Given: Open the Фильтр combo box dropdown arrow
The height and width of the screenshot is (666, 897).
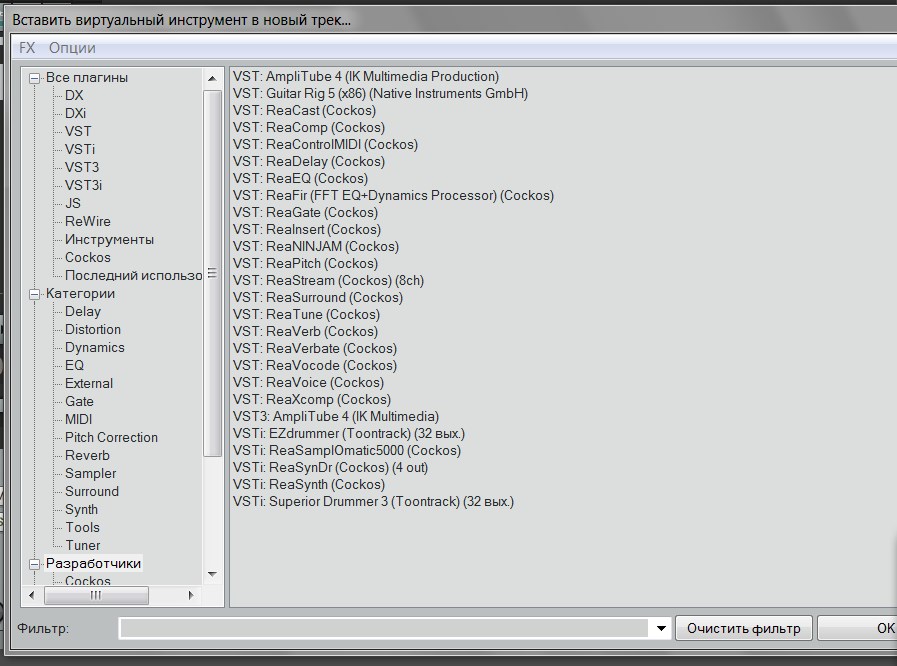Looking at the screenshot, I should [661, 628].
